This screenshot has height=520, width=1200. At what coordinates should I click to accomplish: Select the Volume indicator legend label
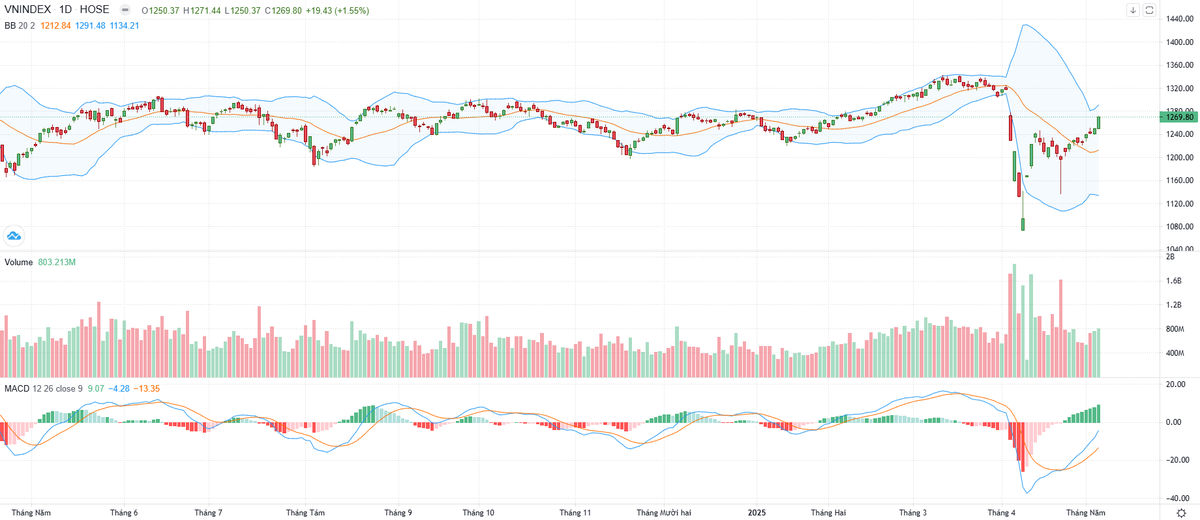18,262
